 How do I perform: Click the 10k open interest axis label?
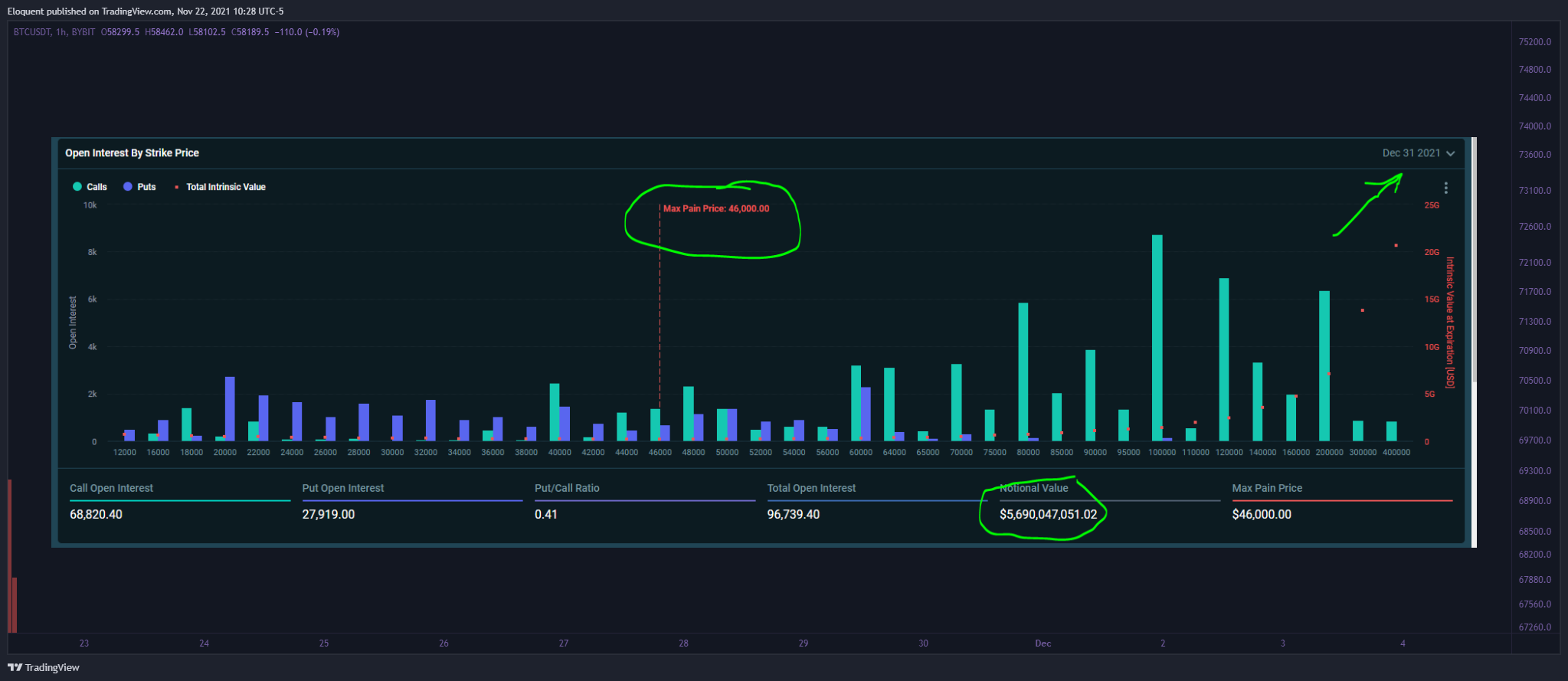tap(90, 205)
